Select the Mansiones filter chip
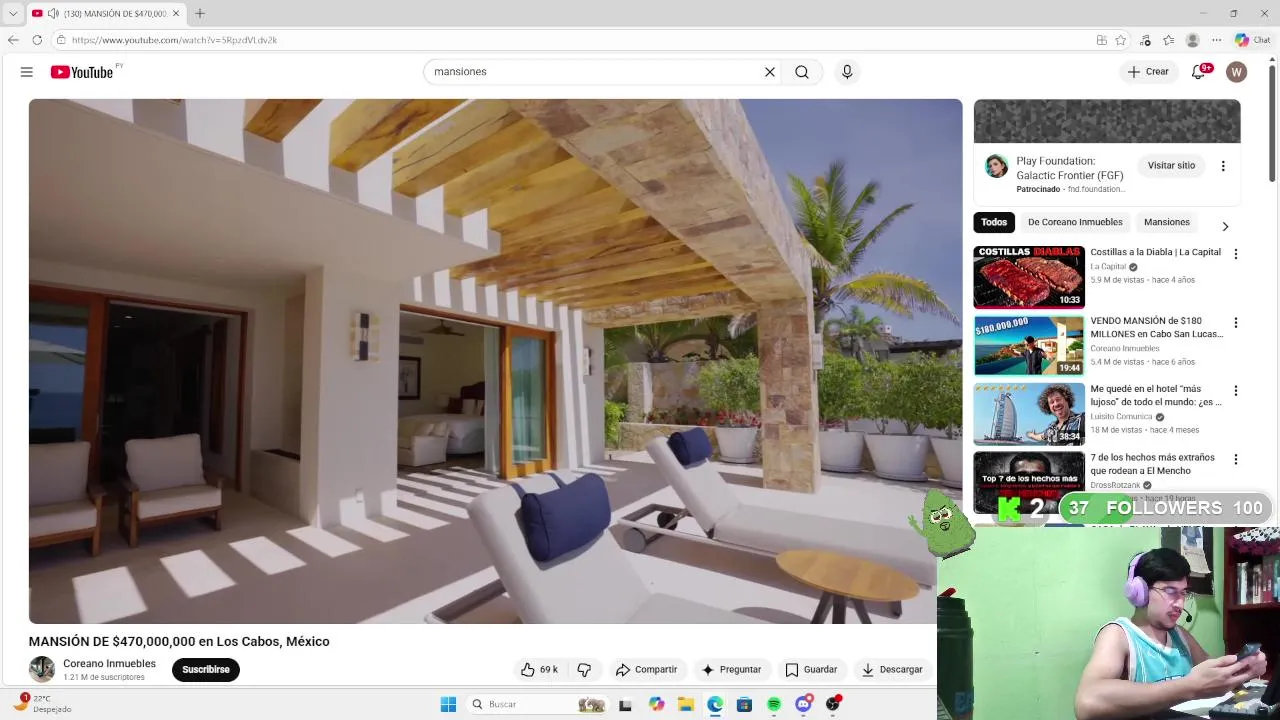Screen dimensions: 1280x720 click(x=1167, y=222)
